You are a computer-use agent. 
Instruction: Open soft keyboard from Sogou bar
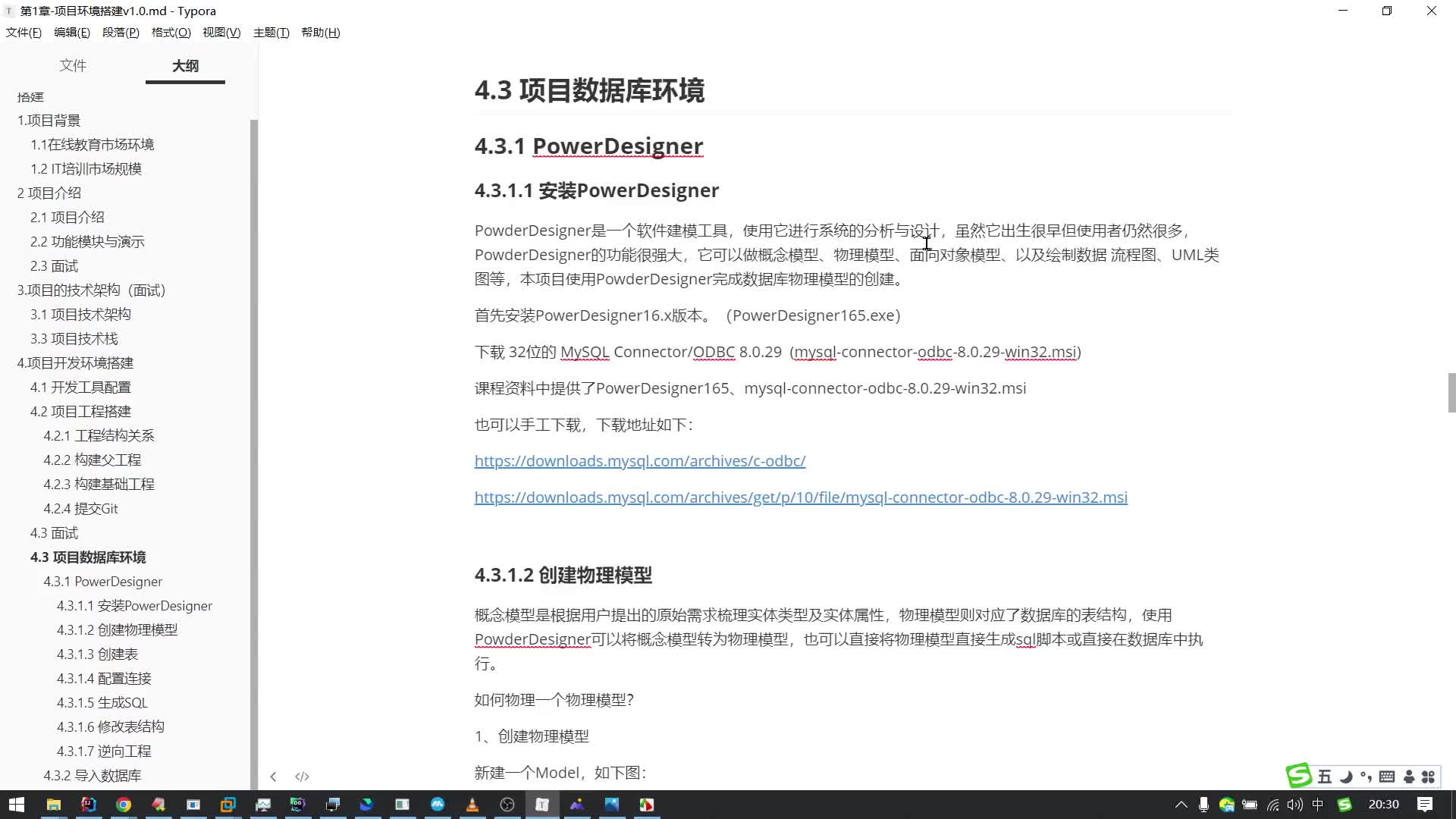[x=1387, y=777]
